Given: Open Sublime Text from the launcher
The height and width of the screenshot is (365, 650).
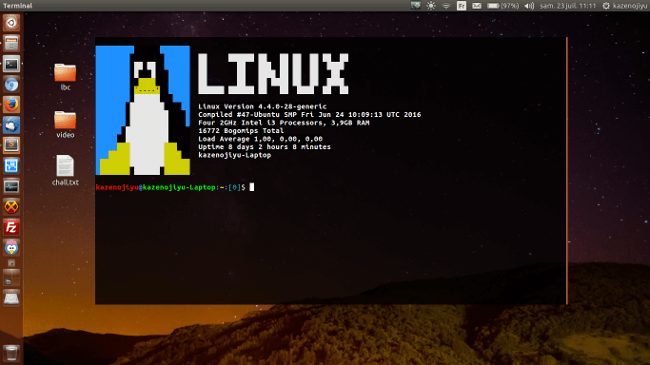Looking at the screenshot, I should click(x=11, y=145).
